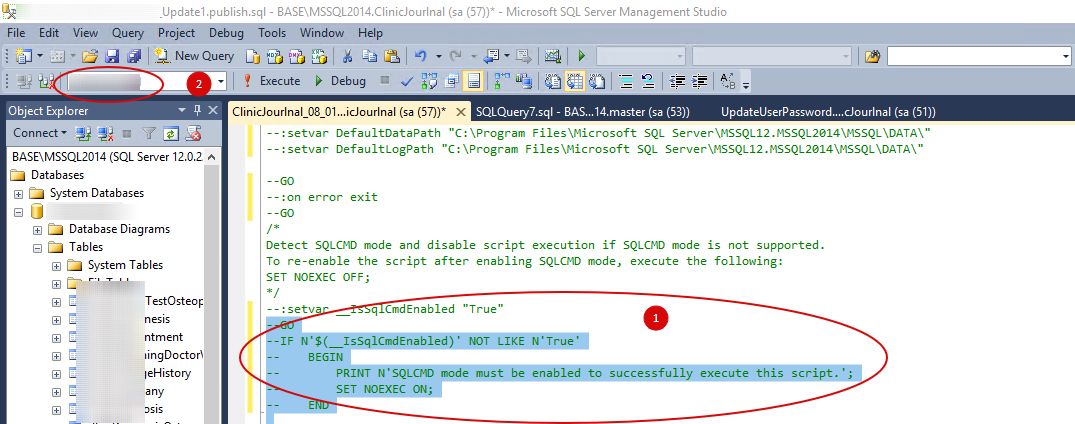Click the Filter funnel icon in Object Explorer

[149, 132]
